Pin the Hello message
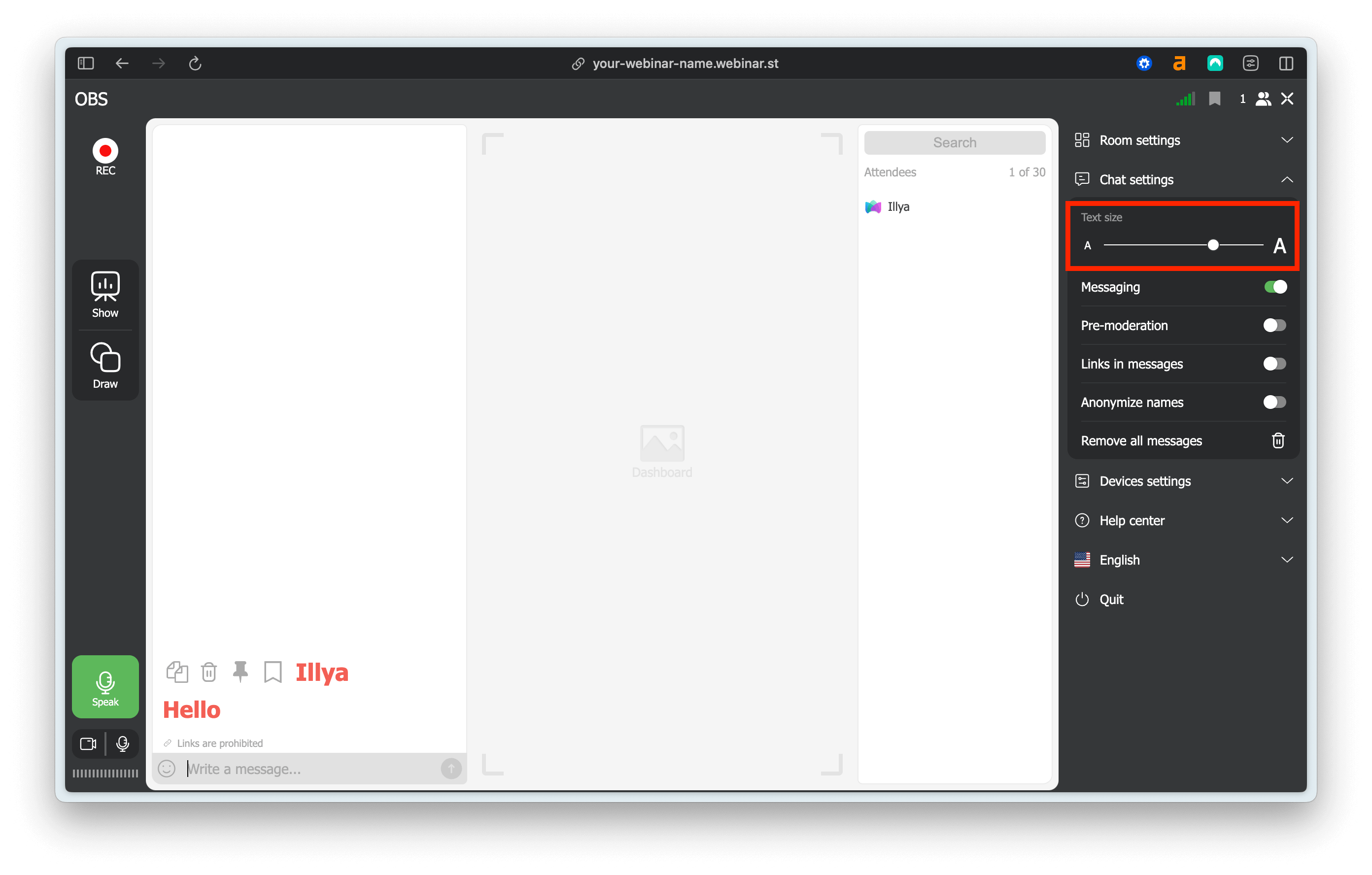 (241, 672)
